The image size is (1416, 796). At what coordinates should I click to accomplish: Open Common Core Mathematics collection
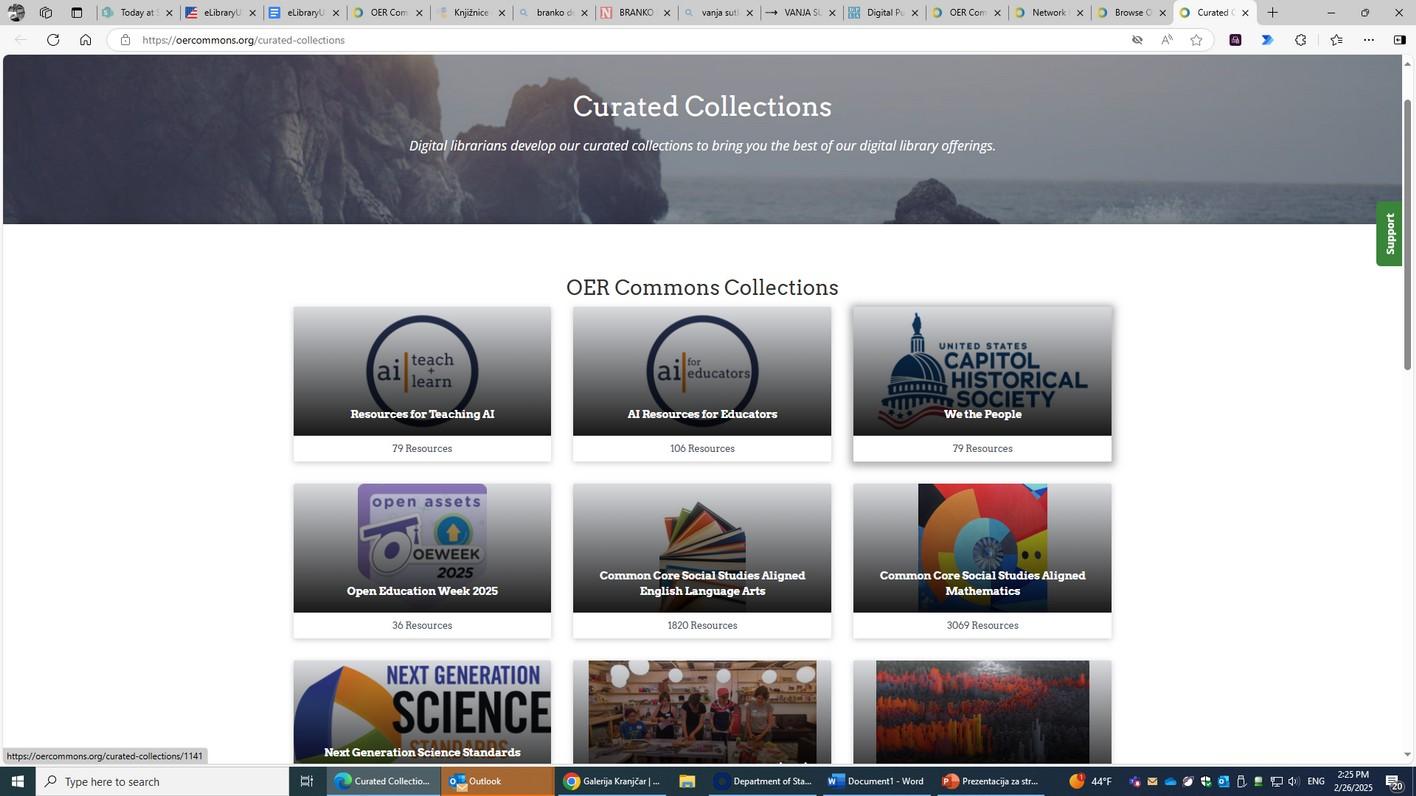tap(982, 561)
